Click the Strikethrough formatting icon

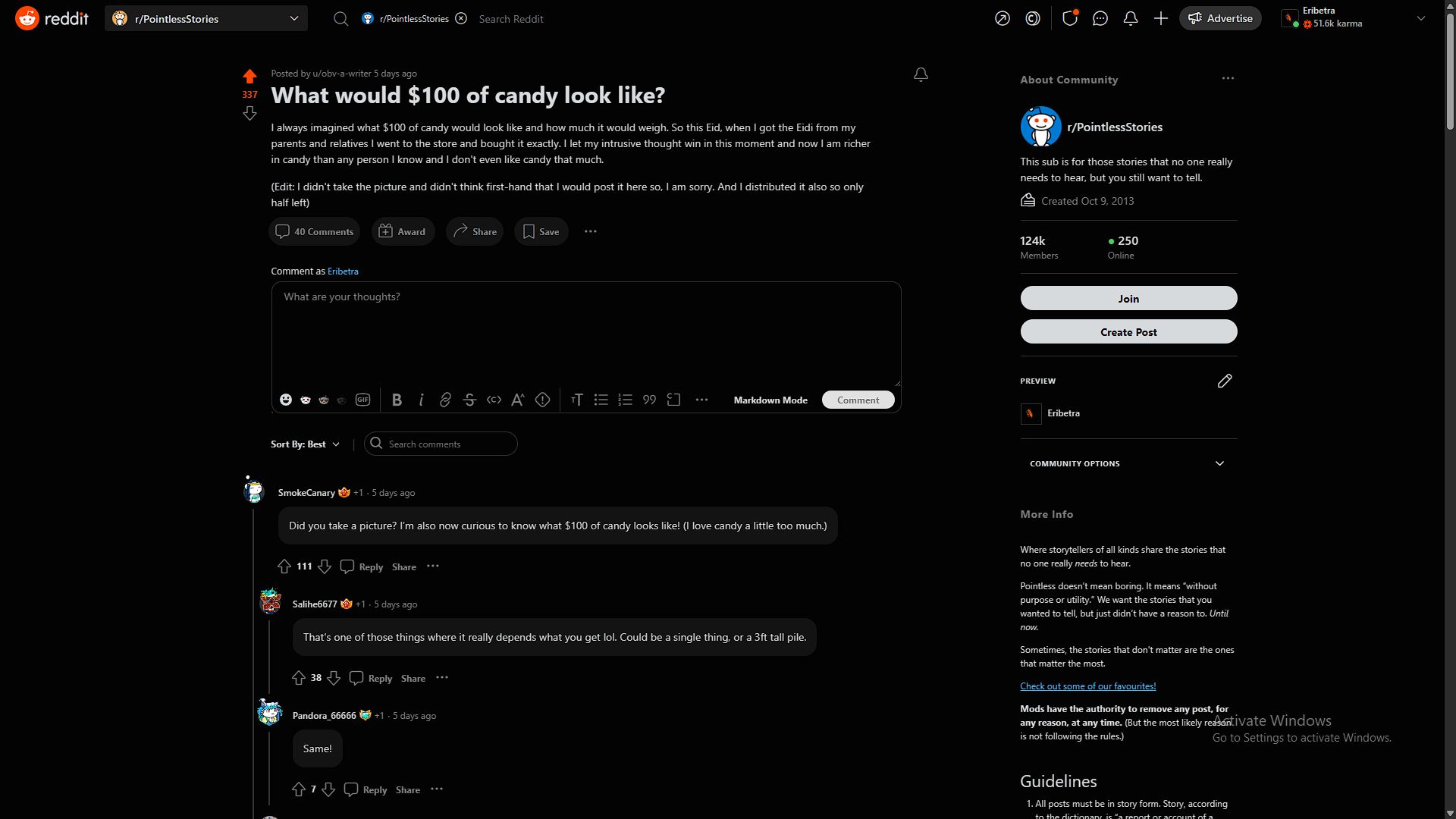coord(469,399)
